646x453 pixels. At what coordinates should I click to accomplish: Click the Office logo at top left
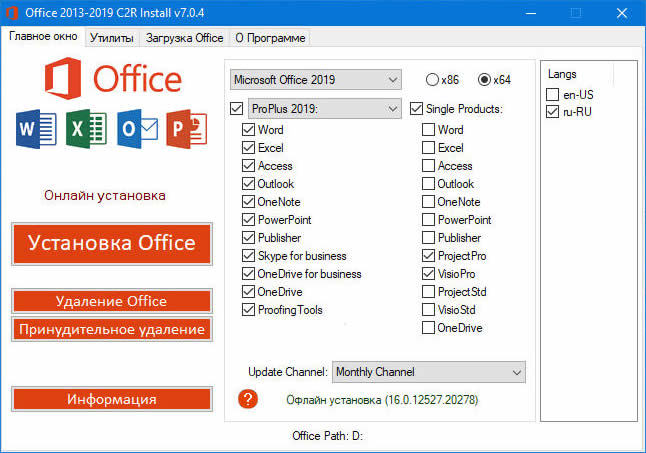pyautogui.click(x=112, y=78)
